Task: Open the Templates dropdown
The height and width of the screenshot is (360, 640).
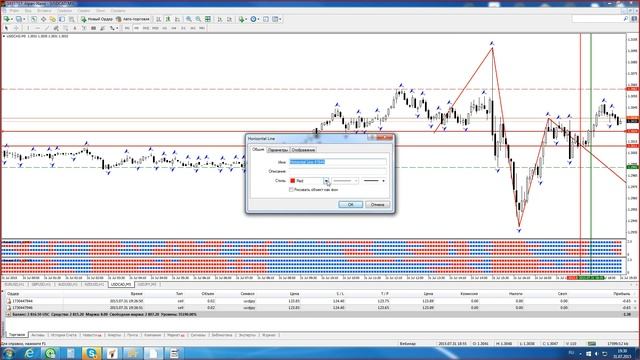Action: 277,19
